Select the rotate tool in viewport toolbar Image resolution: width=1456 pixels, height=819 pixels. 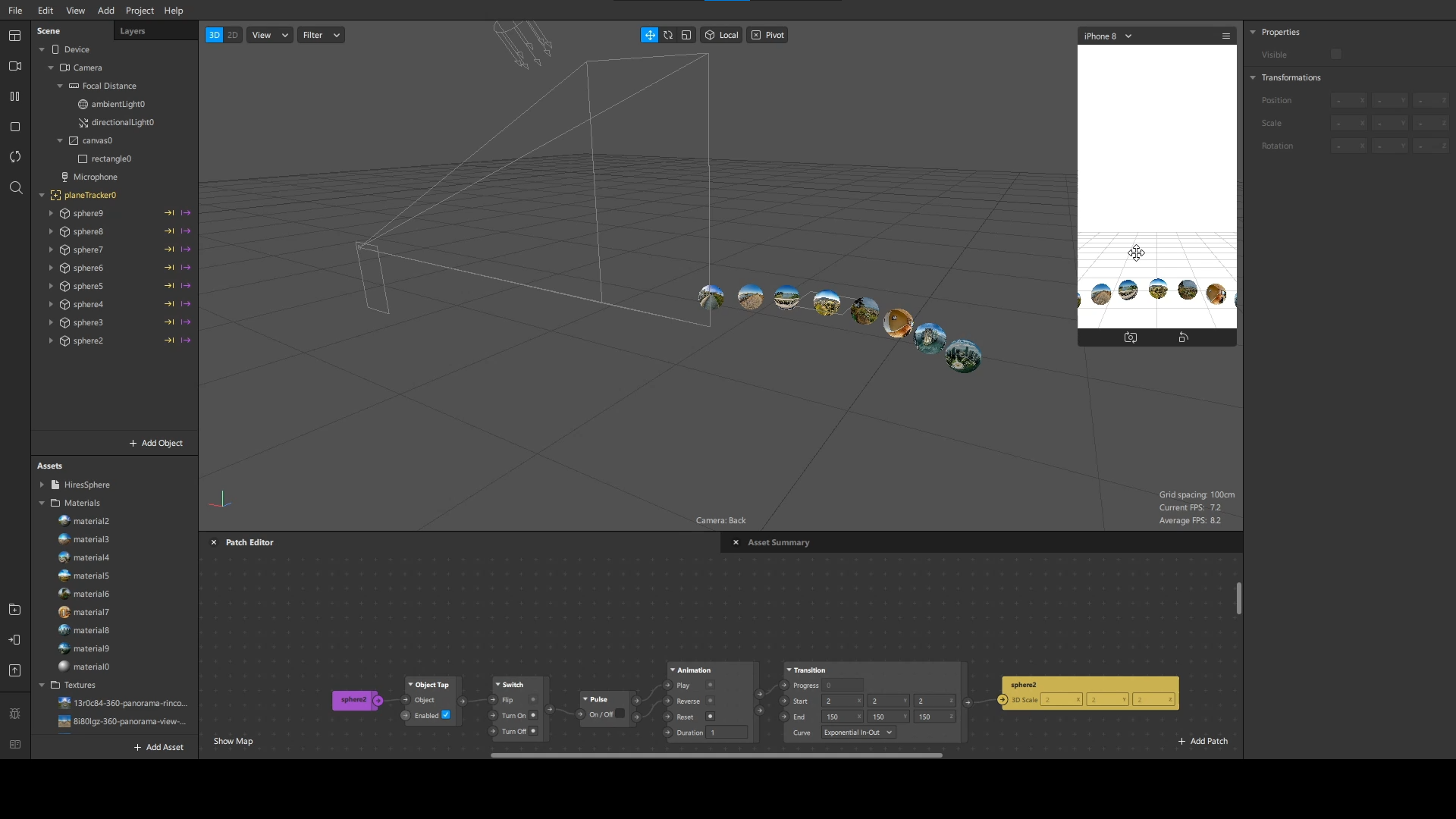click(668, 35)
